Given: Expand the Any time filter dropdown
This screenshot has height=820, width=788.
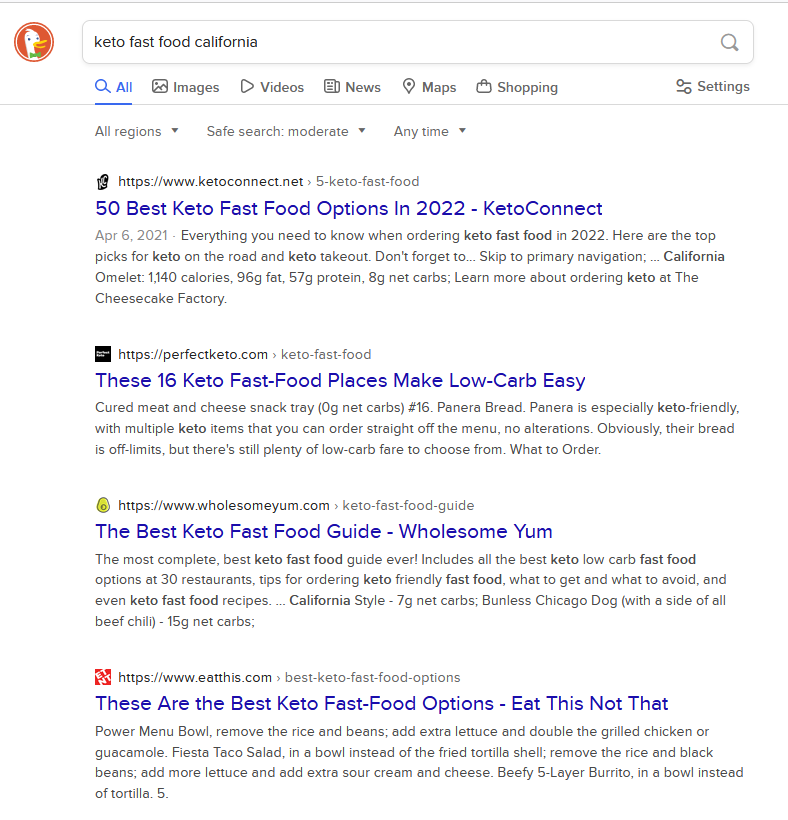Looking at the screenshot, I should coord(430,131).
